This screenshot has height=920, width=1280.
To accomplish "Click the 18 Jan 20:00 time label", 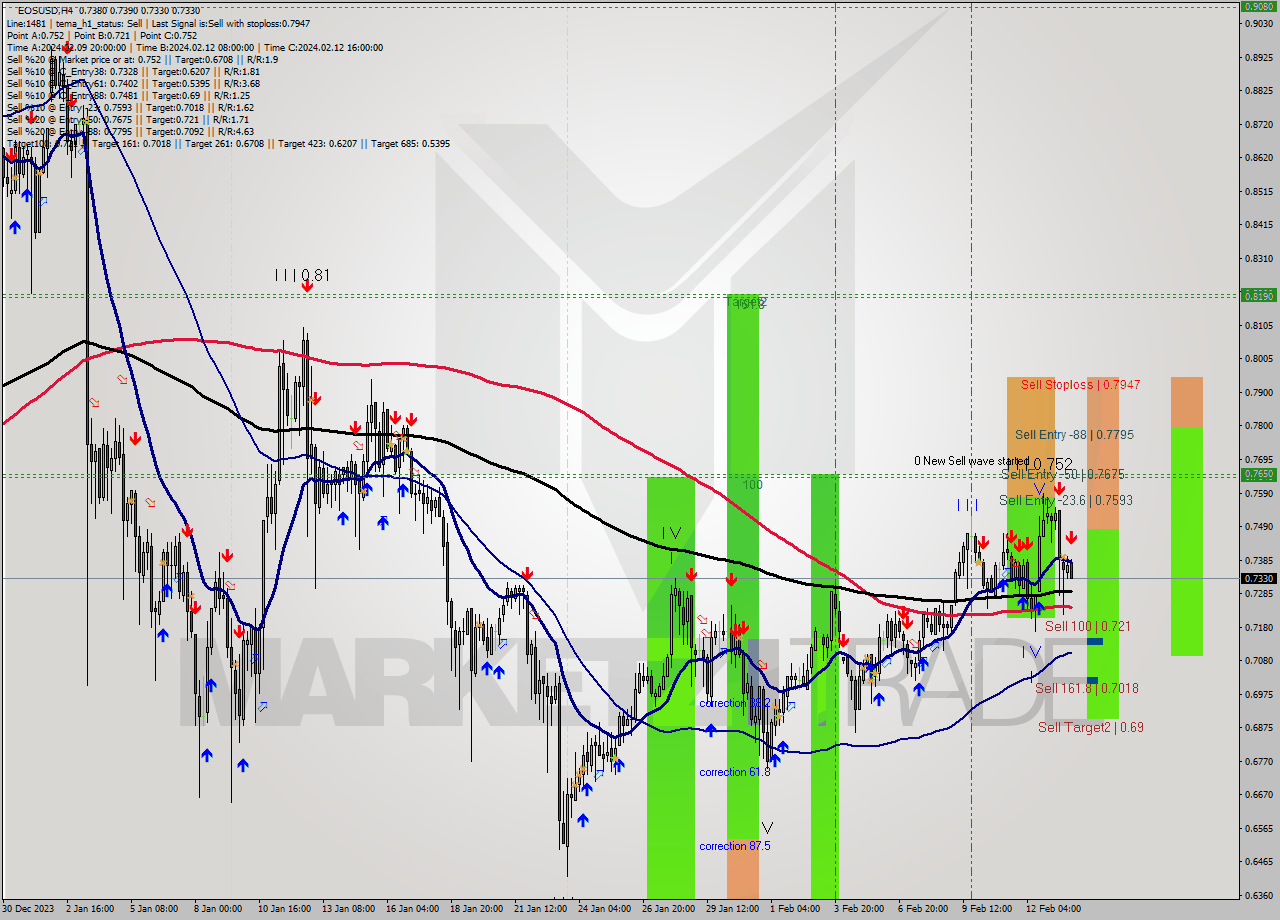I will [x=477, y=908].
